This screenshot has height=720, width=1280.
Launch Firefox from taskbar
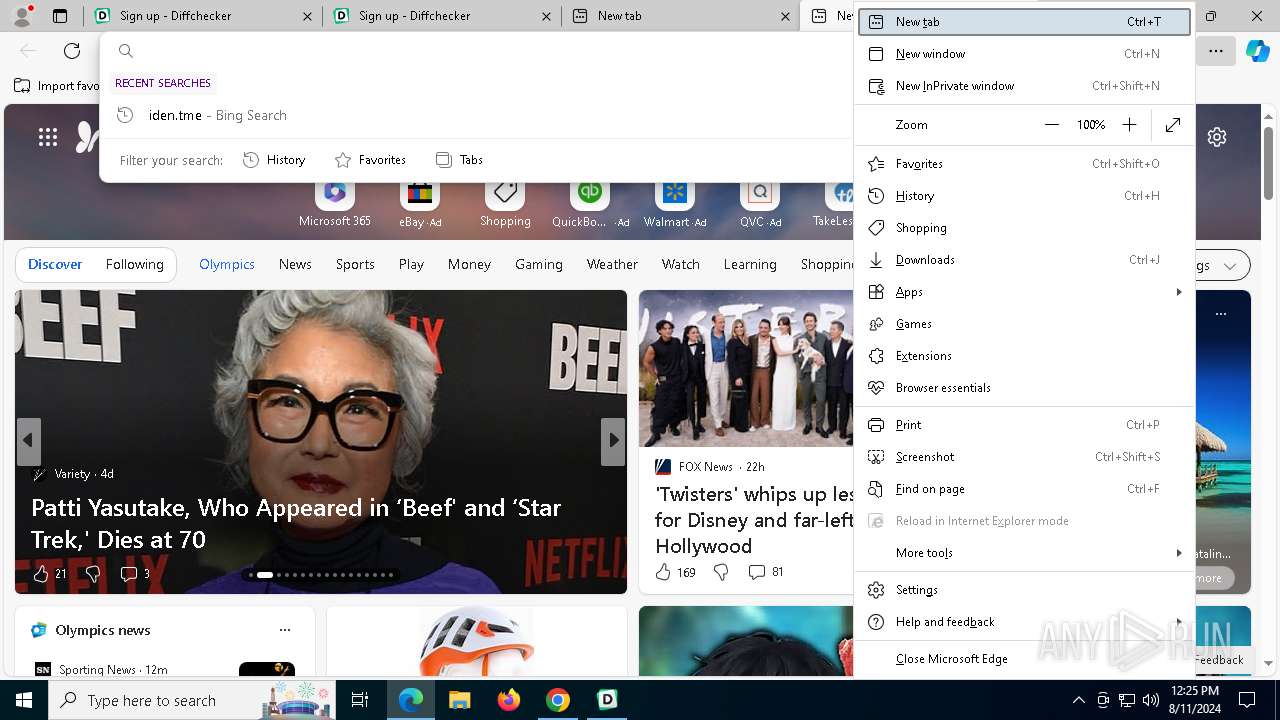pos(508,700)
